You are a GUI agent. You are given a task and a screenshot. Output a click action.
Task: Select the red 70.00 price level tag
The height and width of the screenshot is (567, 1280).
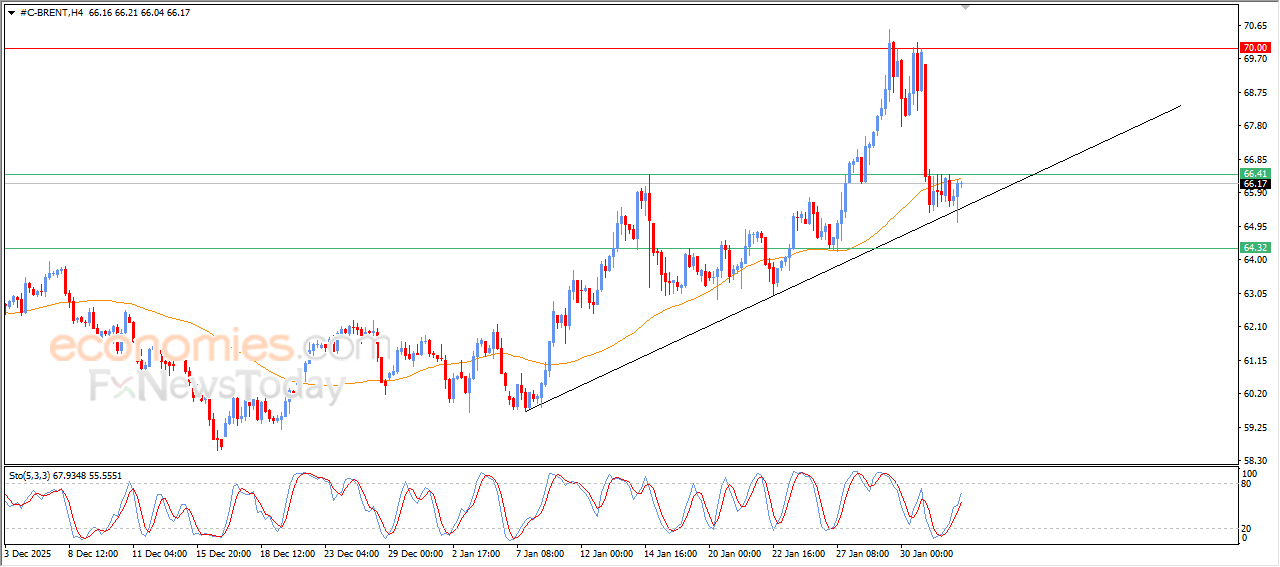coord(1254,47)
